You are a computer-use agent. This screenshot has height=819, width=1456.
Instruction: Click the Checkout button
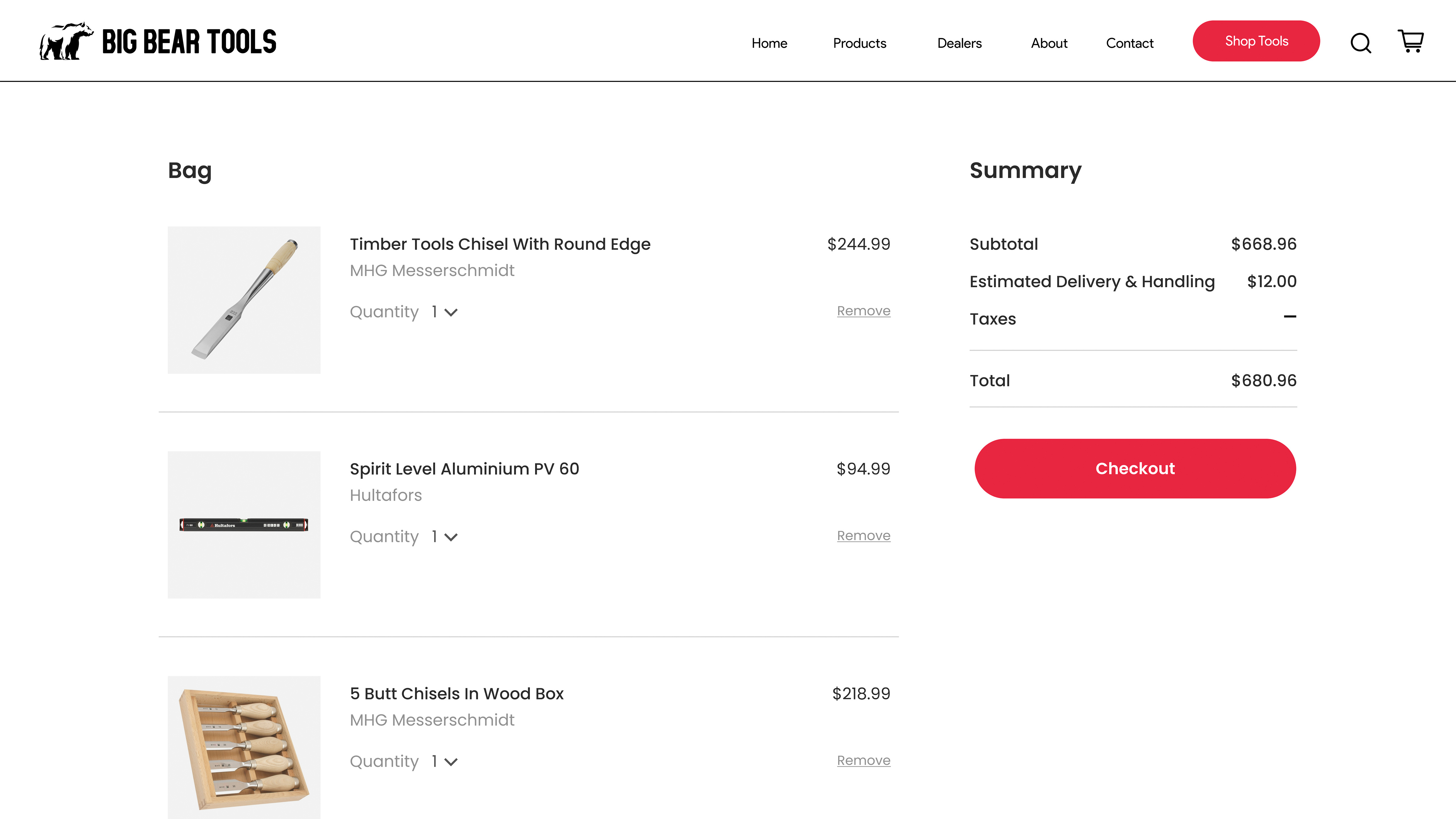1135,468
